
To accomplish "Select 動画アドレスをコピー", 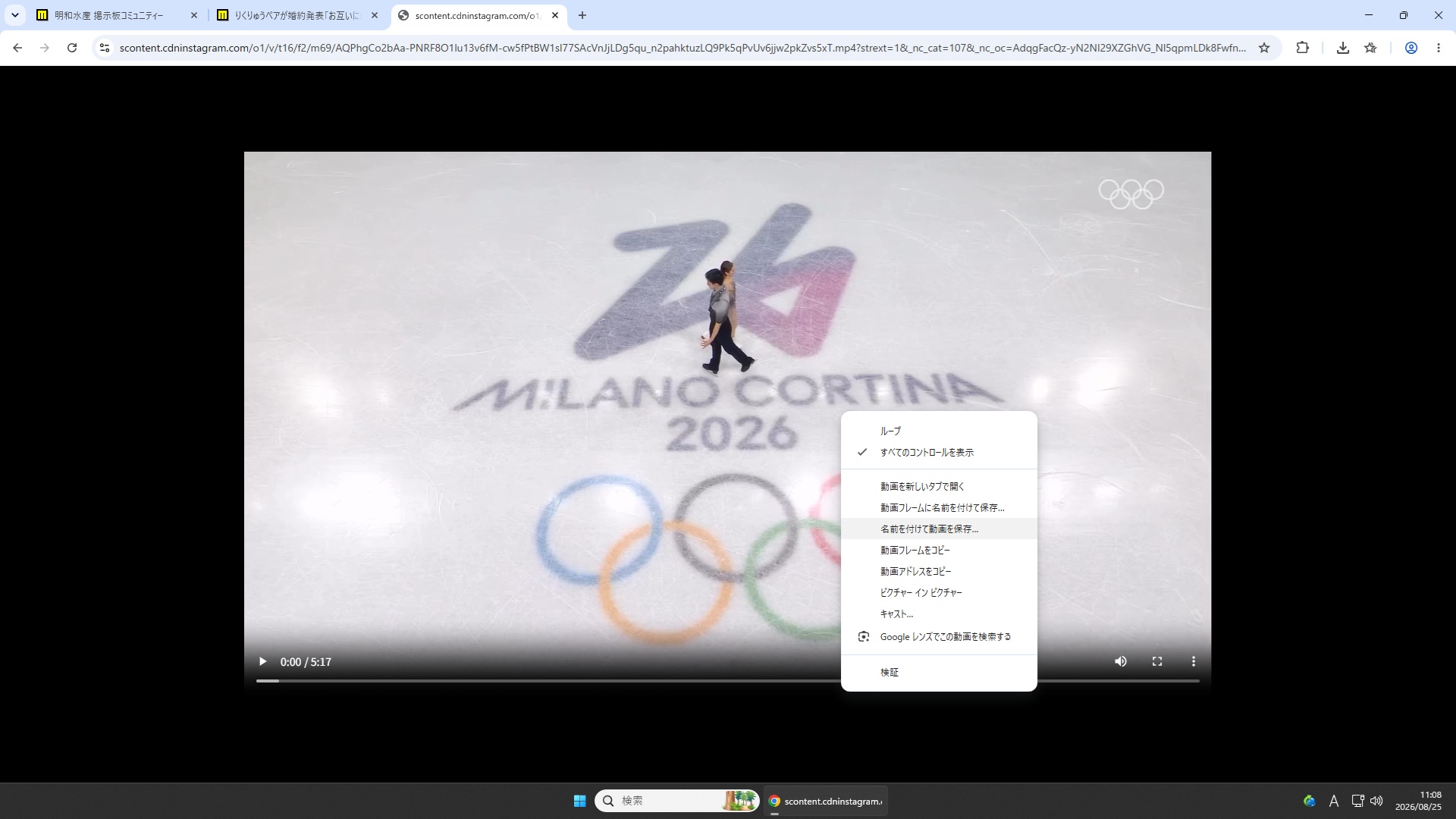I will pyautogui.click(x=939, y=571).
